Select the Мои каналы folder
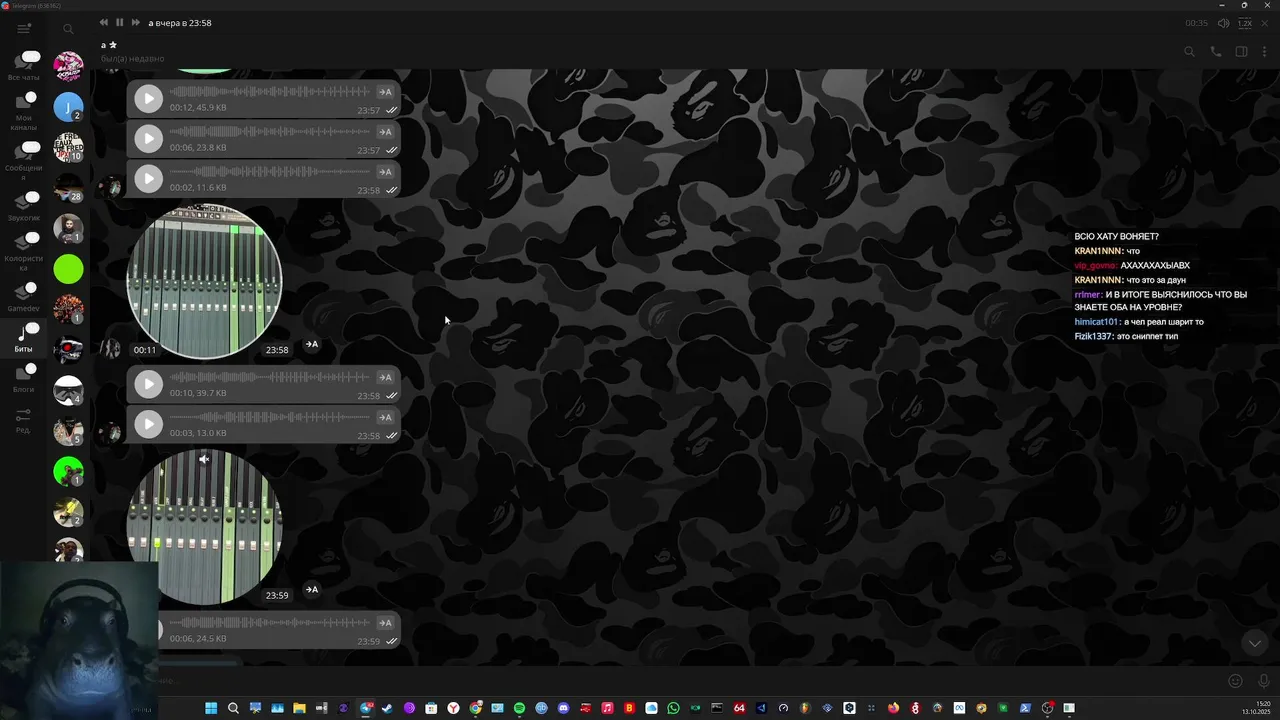The image size is (1280, 720). 24,110
